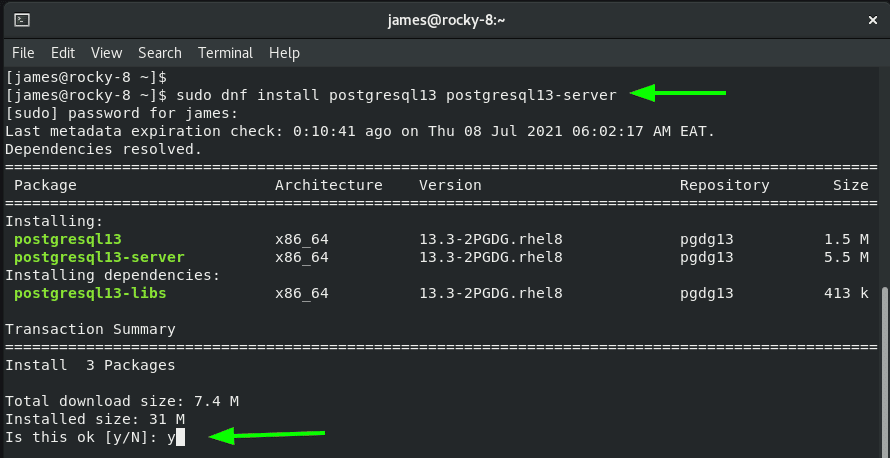890x458 pixels.
Task: Click the green postgresql13 package entry
Action: (x=68, y=239)
